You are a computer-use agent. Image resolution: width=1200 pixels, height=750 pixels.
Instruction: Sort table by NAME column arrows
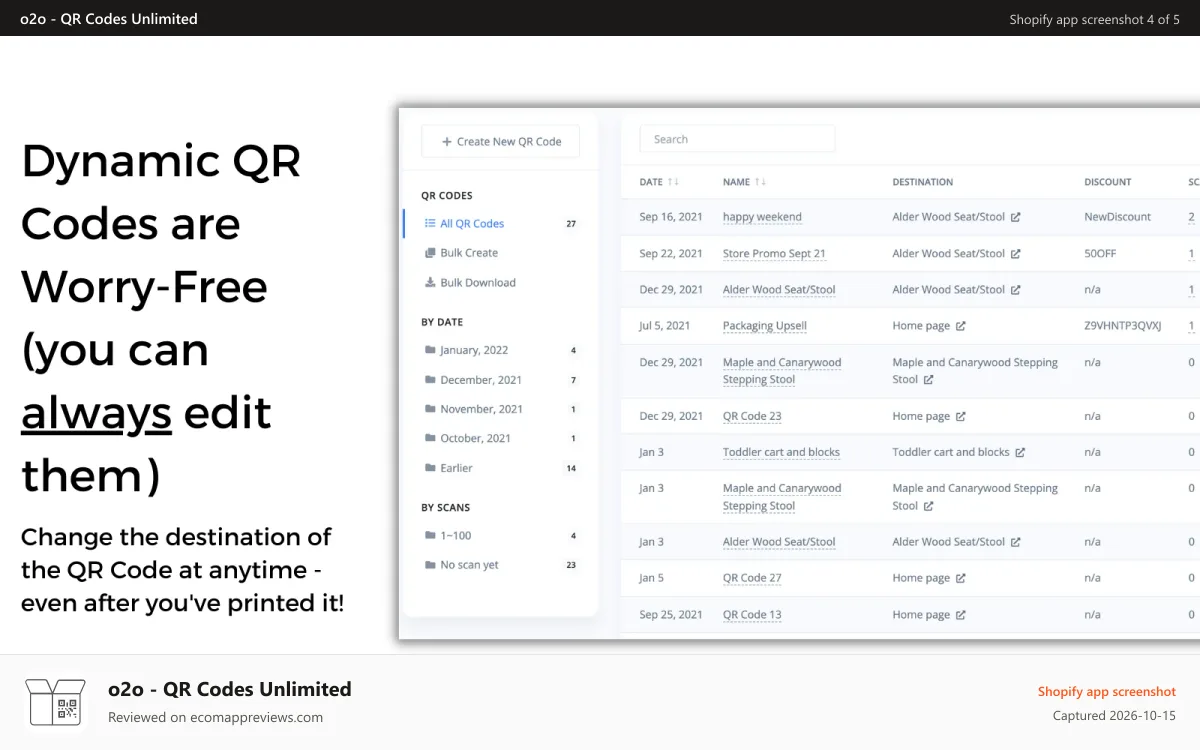(760, 182)
